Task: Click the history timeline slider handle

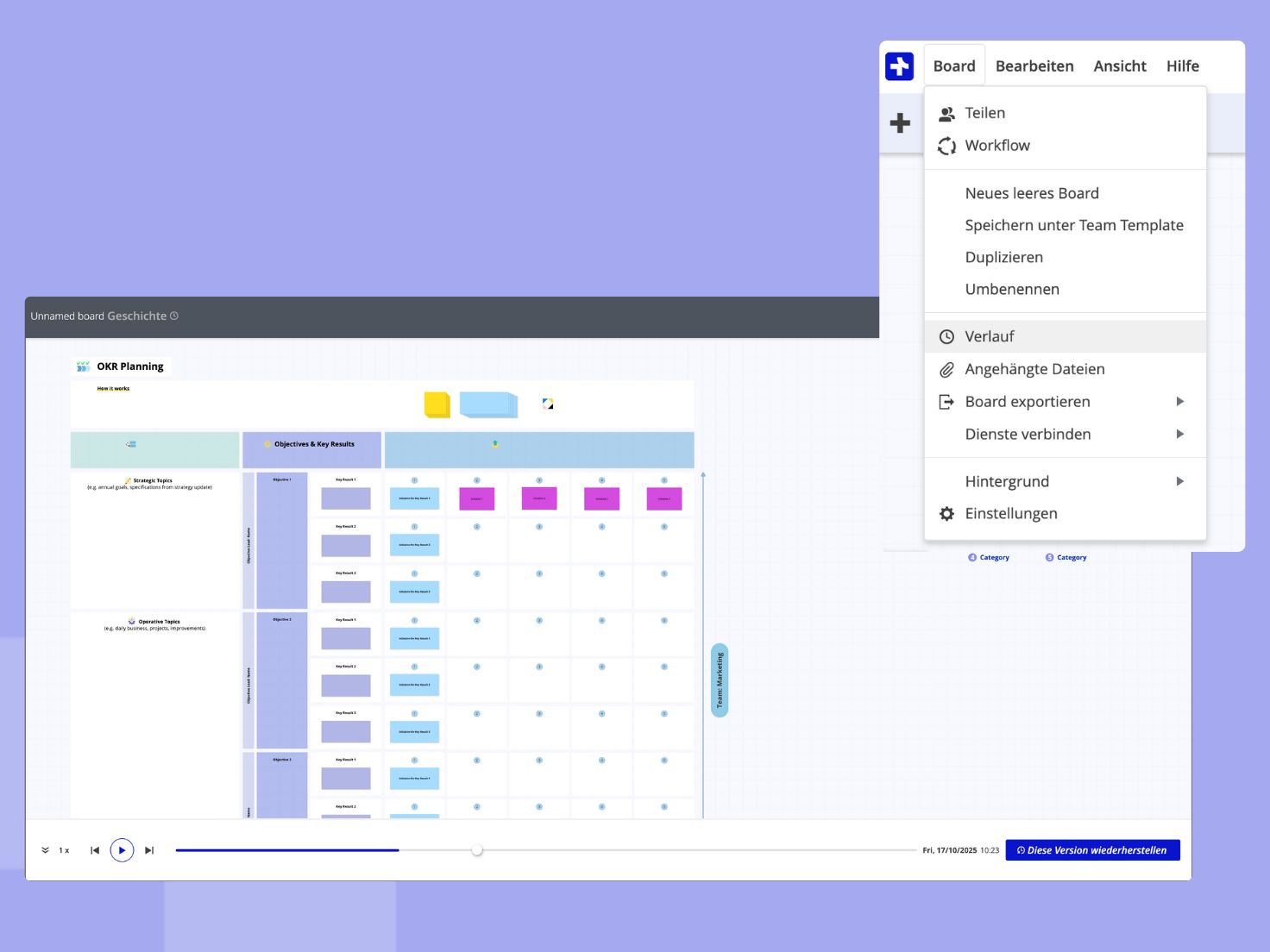Action: (x=477, y=850)
